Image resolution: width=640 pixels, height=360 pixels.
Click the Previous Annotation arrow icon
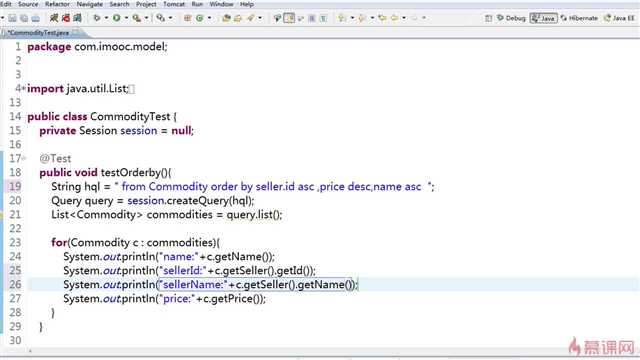pyautogui.click(x=362, y=18)
